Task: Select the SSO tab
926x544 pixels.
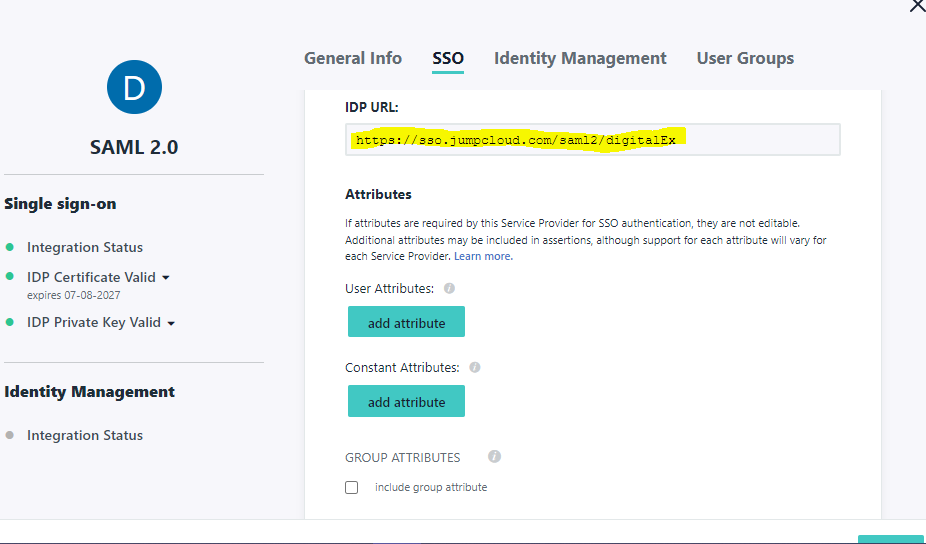Action: tap(447, 58)
